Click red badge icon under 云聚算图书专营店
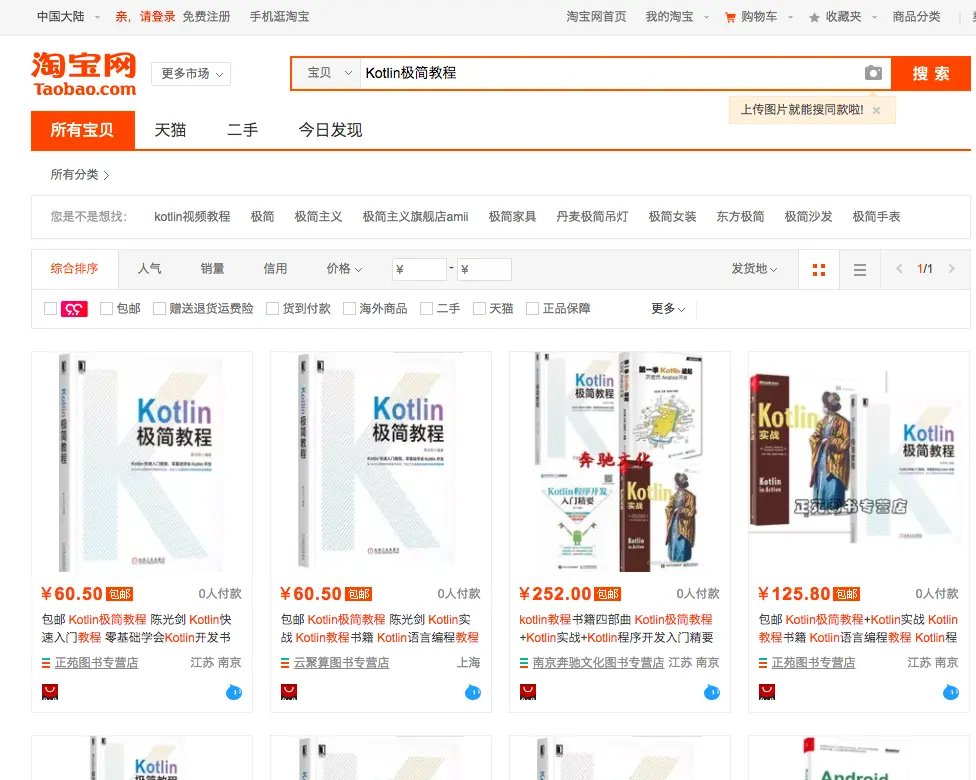Image resolution: width=976 pixels, height=780 pixels. point(289,692)
